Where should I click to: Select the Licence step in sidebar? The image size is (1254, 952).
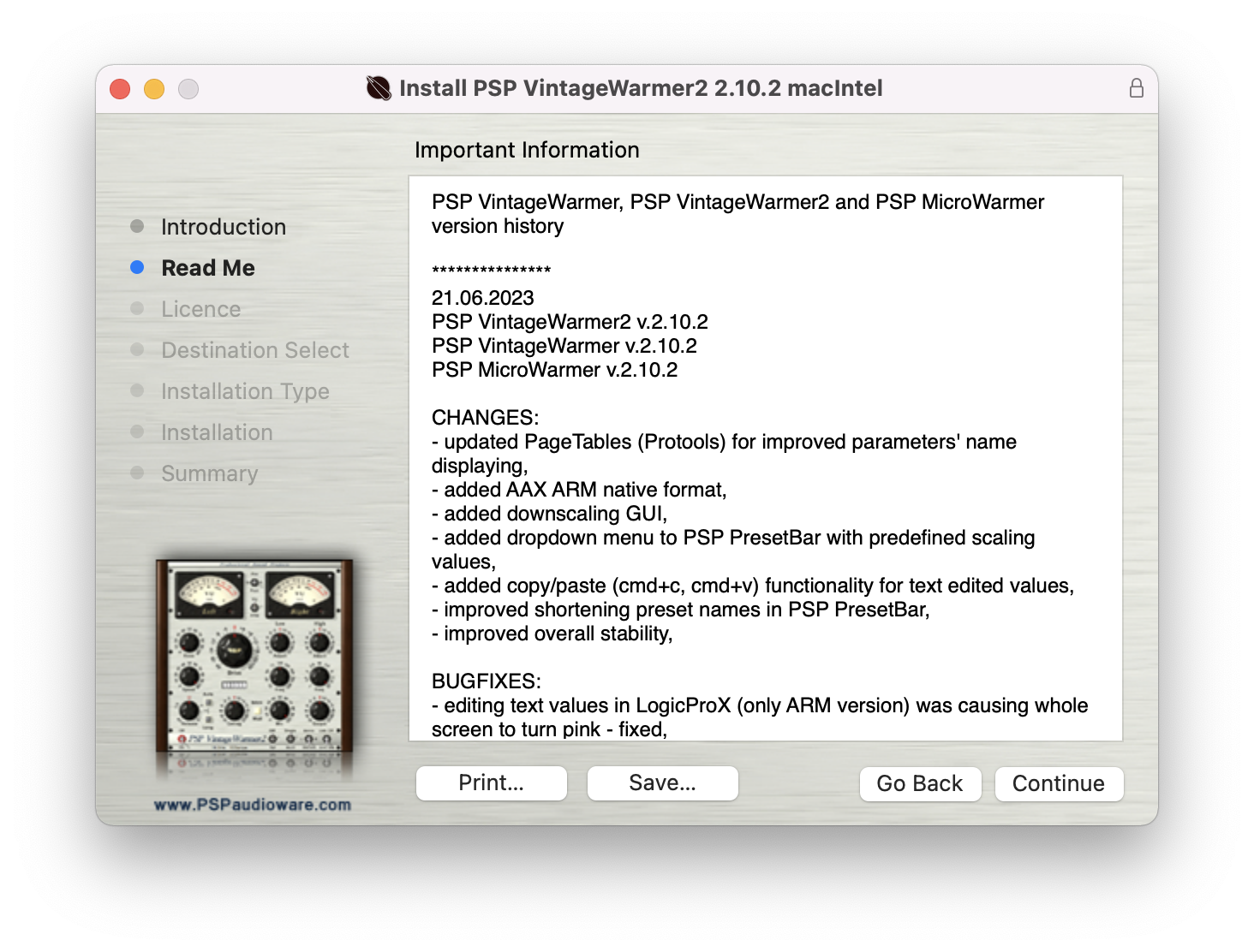pos(201,309)
